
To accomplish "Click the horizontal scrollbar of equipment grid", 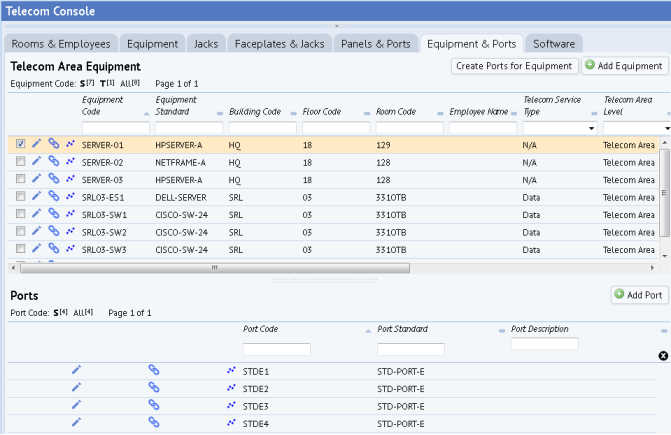I will pos(215,268).
